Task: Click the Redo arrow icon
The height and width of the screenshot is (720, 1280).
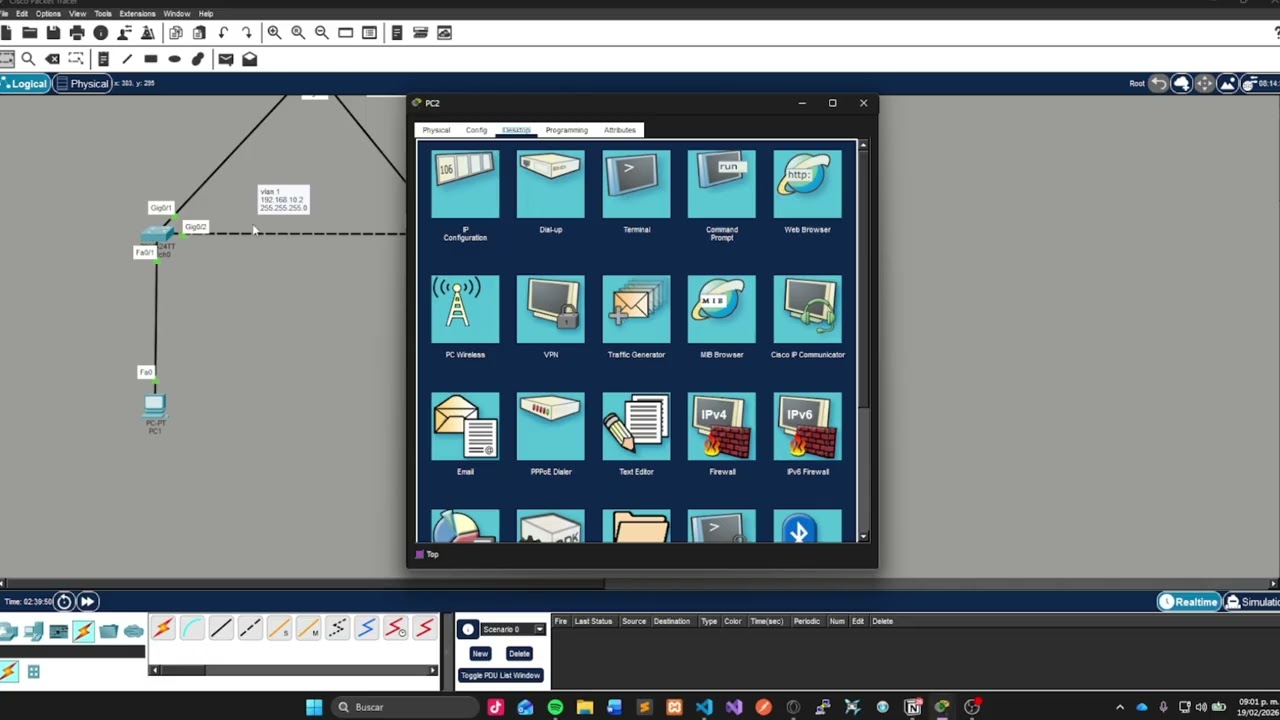Action: click(247, 33)
